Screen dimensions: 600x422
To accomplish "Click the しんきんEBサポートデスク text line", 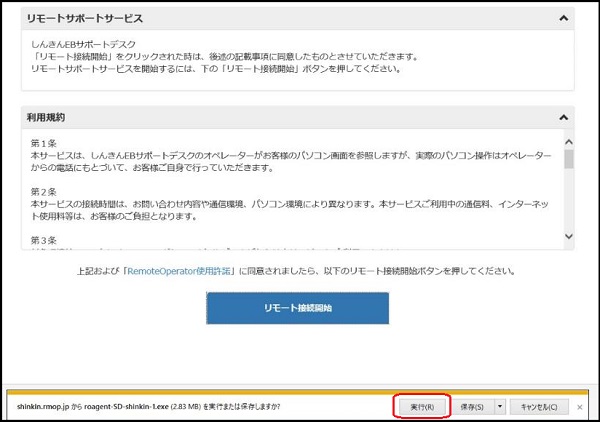I will tap(82, 44).
